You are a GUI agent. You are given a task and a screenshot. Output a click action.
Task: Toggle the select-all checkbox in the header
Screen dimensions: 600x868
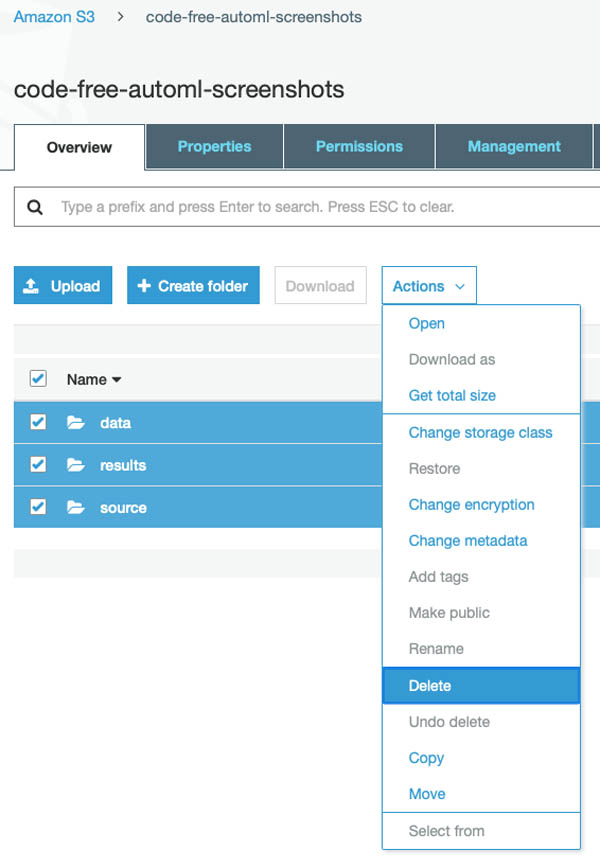pyautogui.click(x=38, y=379)
